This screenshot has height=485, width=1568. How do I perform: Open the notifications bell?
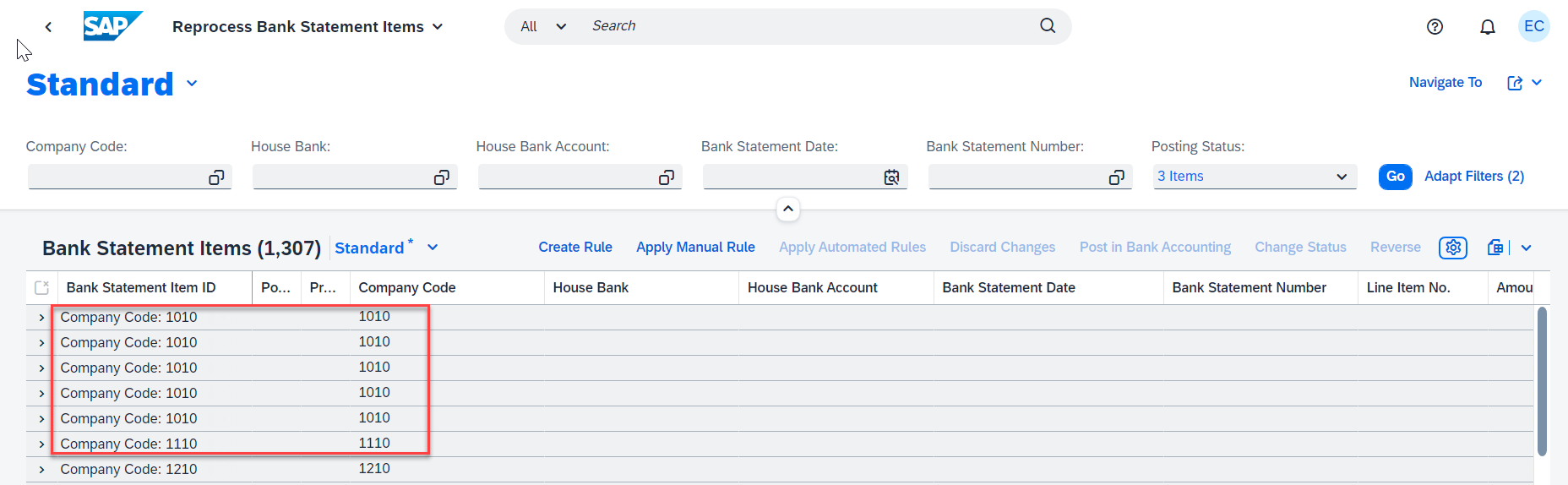1488,27
